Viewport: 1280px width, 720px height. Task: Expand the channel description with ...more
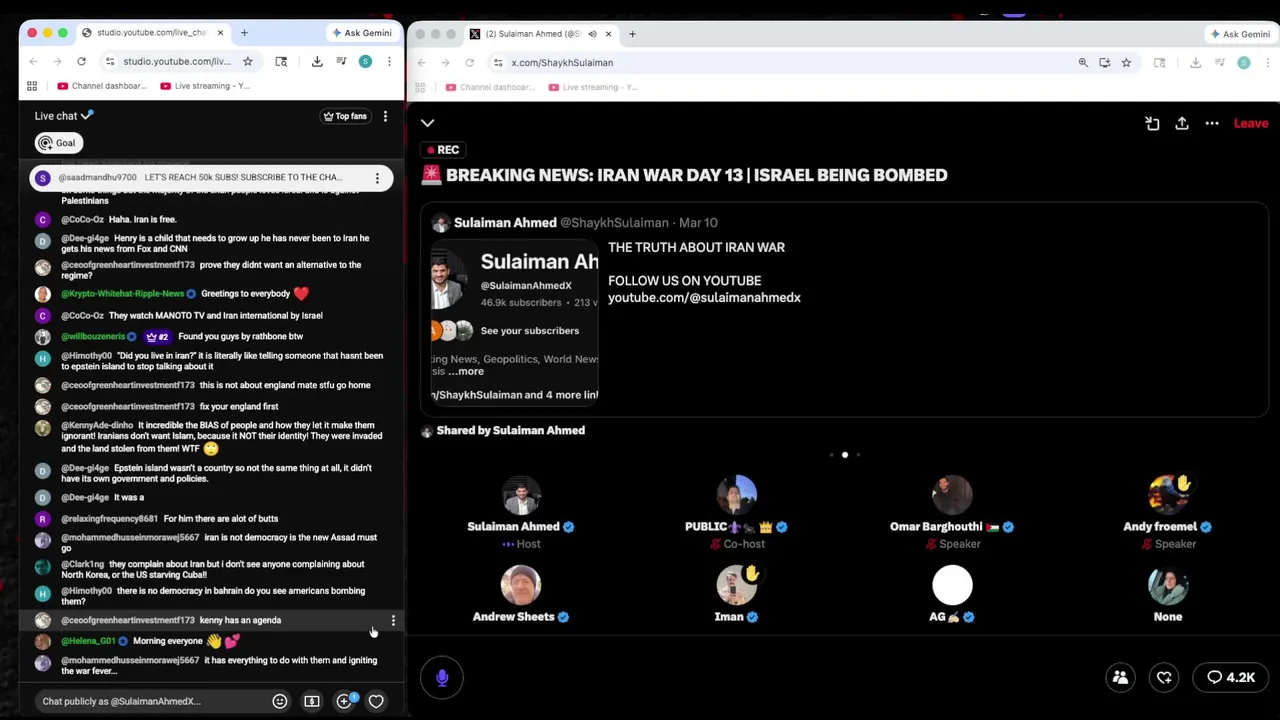click(x=466, y=371)
